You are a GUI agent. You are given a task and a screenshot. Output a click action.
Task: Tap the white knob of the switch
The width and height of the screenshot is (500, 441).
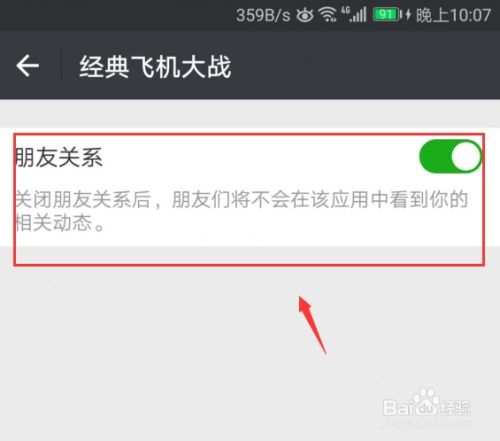click(x=466, y=156)
